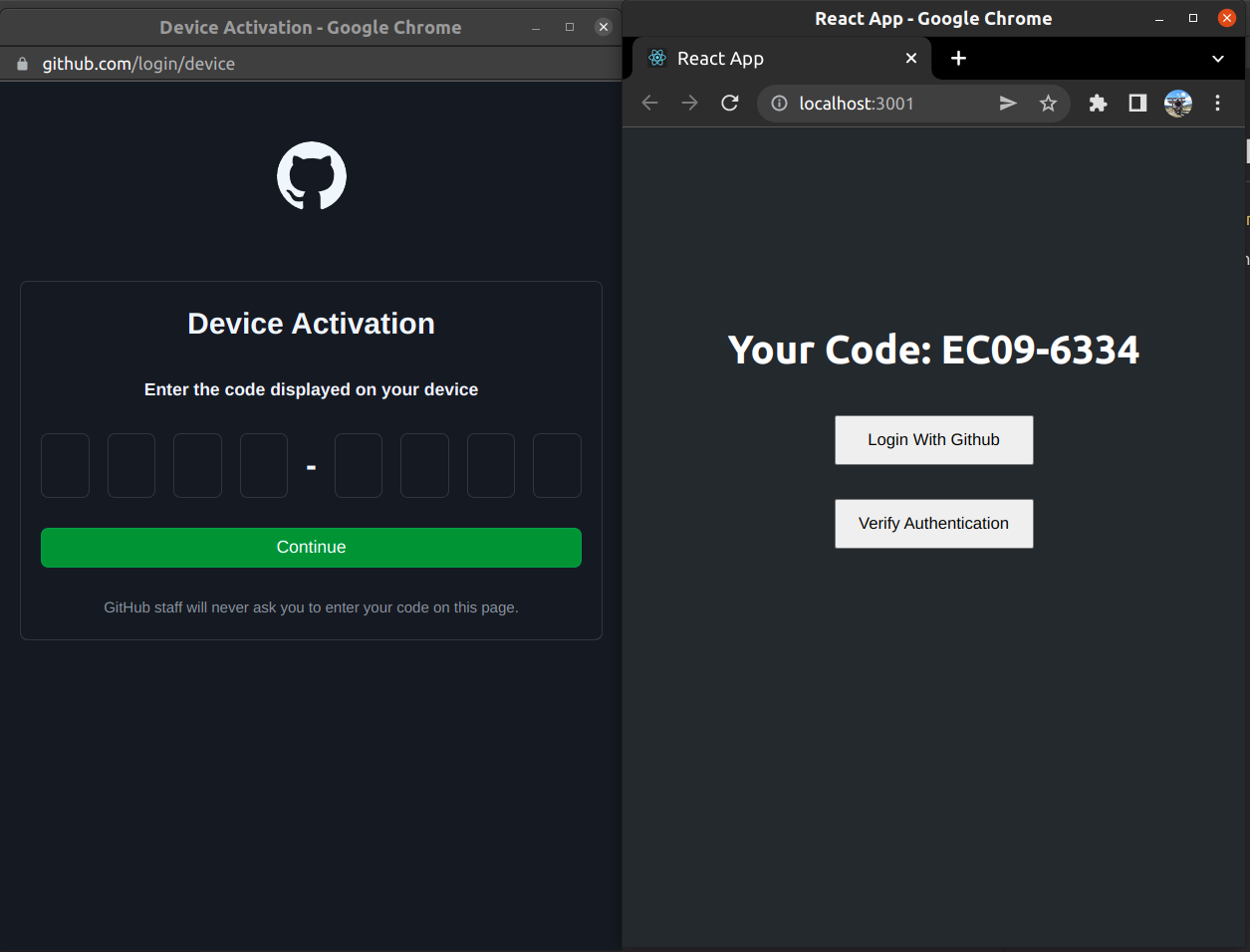Click Login With Github button
1250x952 pixels.
[x=933, y=440]
